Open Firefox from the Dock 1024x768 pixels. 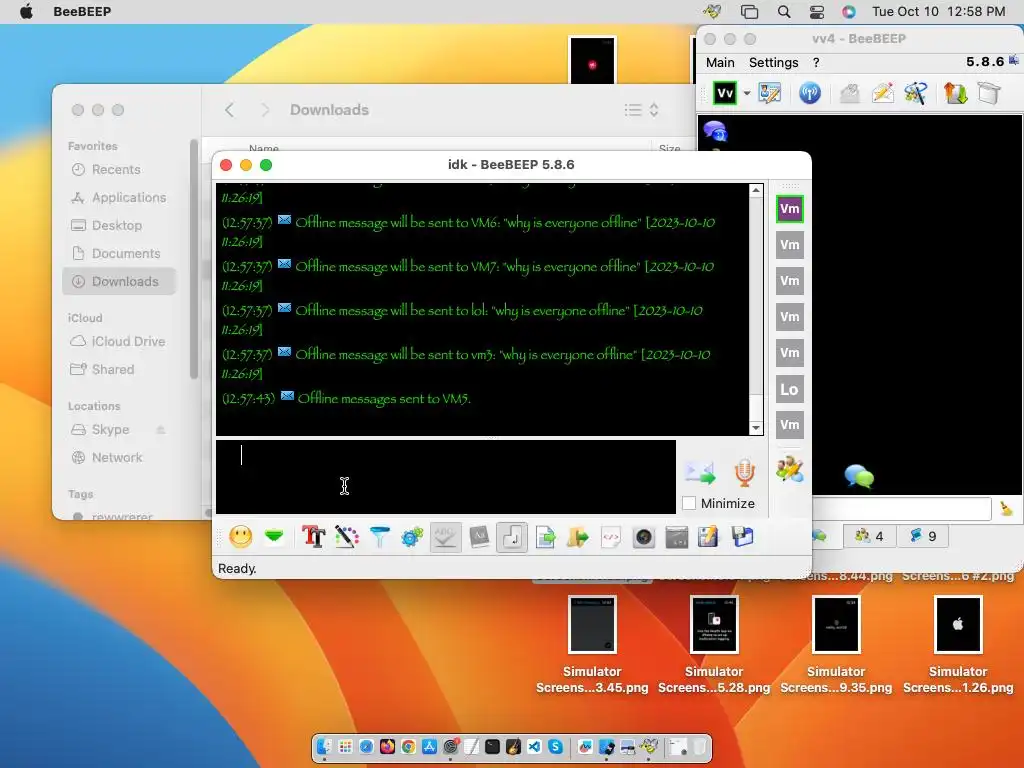[x=387, y=746]
